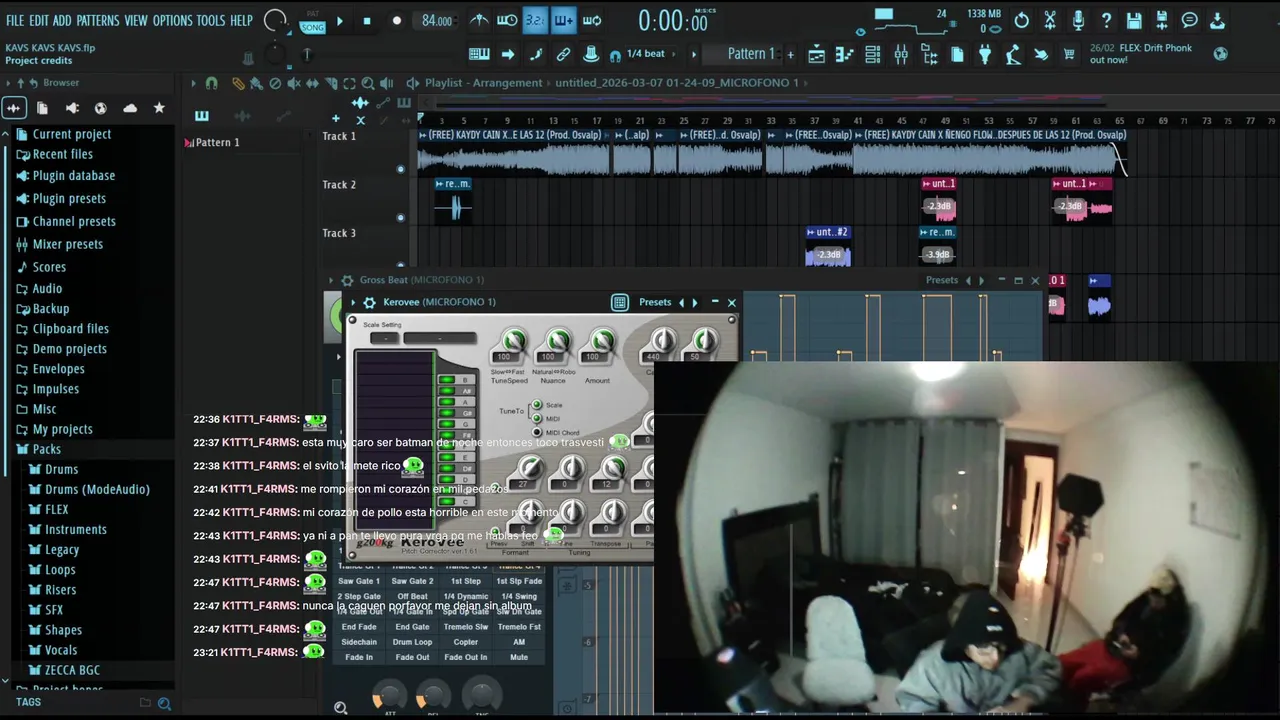Viewport: 1280px width, 720px height.
Task: Switch transport to PAT mode
Action: (x=313, y=14)
